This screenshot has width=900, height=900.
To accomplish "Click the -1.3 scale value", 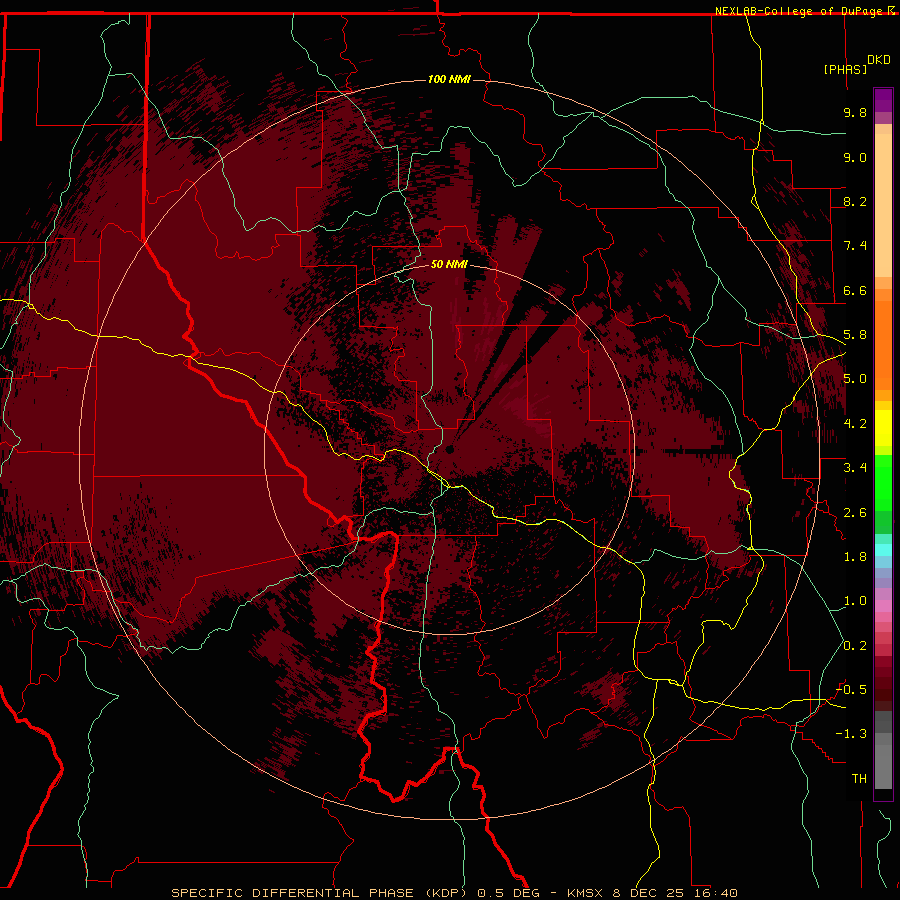I will [851, 734].
